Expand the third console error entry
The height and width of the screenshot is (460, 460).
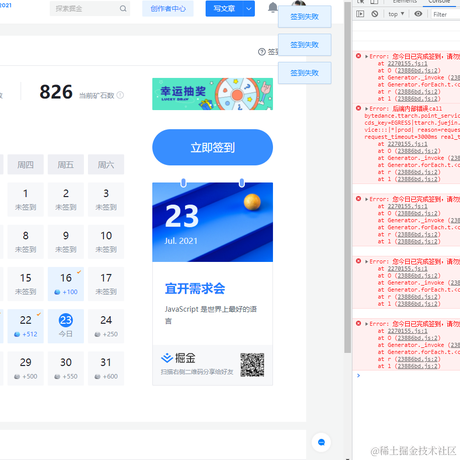(x=366, y=199)
